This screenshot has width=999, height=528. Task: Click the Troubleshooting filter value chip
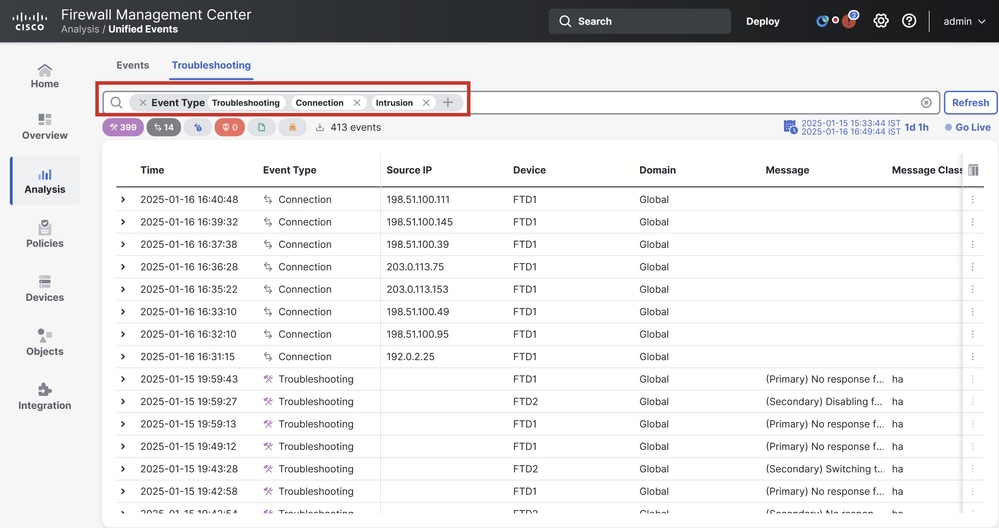click(x=246, y=103)
